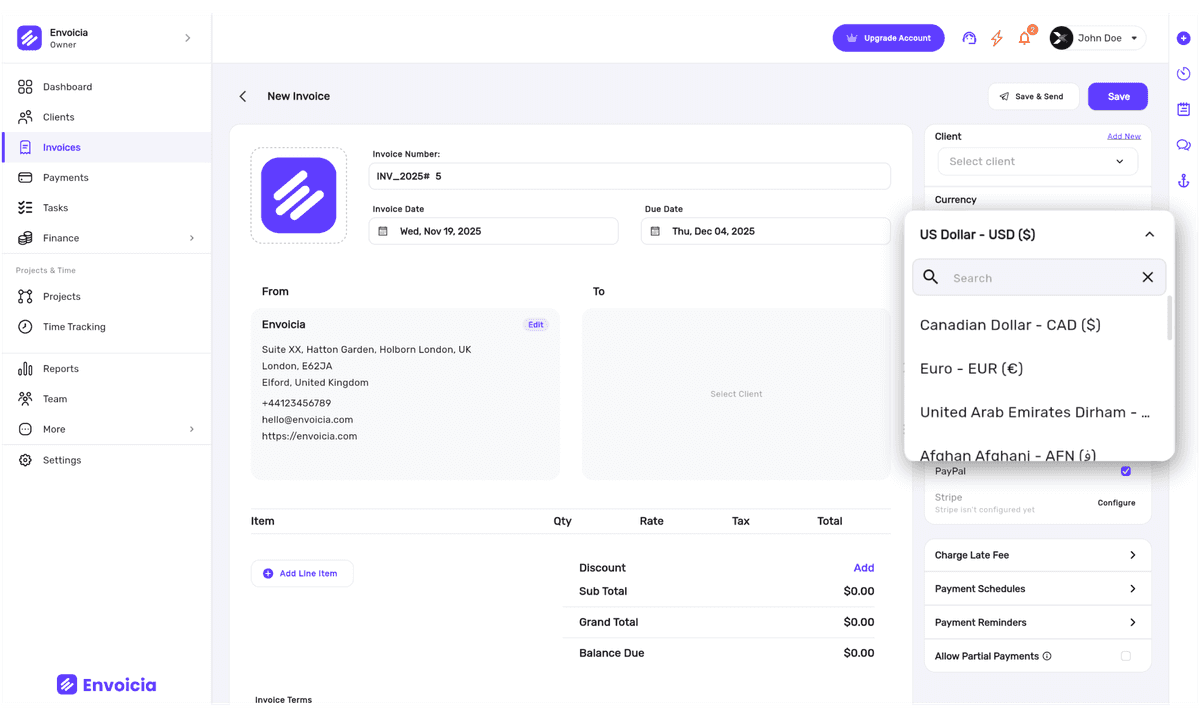Open the timer icon in the right sidebar
The image size is (1200, 718).
click(1183, 73)
